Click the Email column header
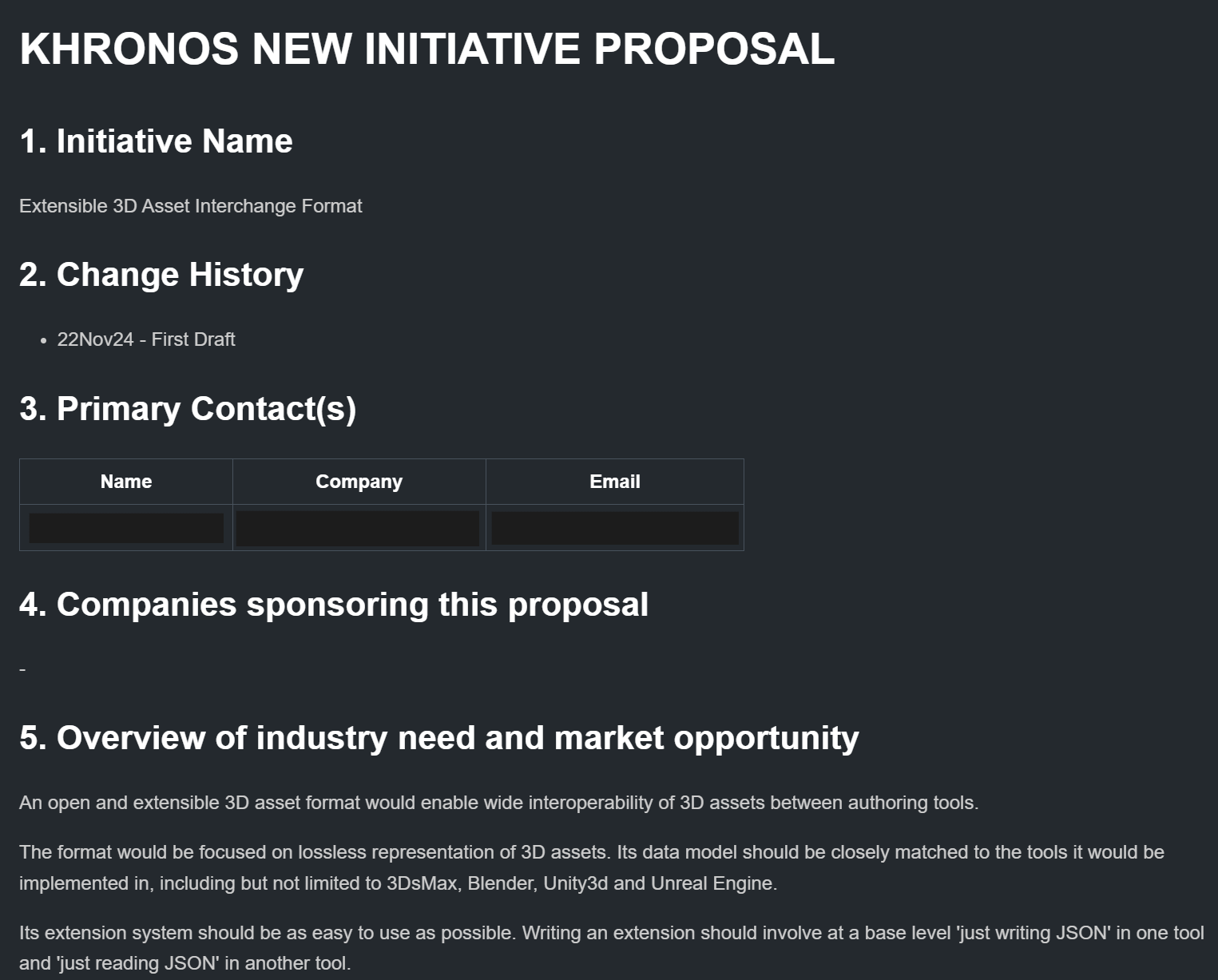This screenshot has height=980, width=1218. pyautogui.click(x=614, y=482)
